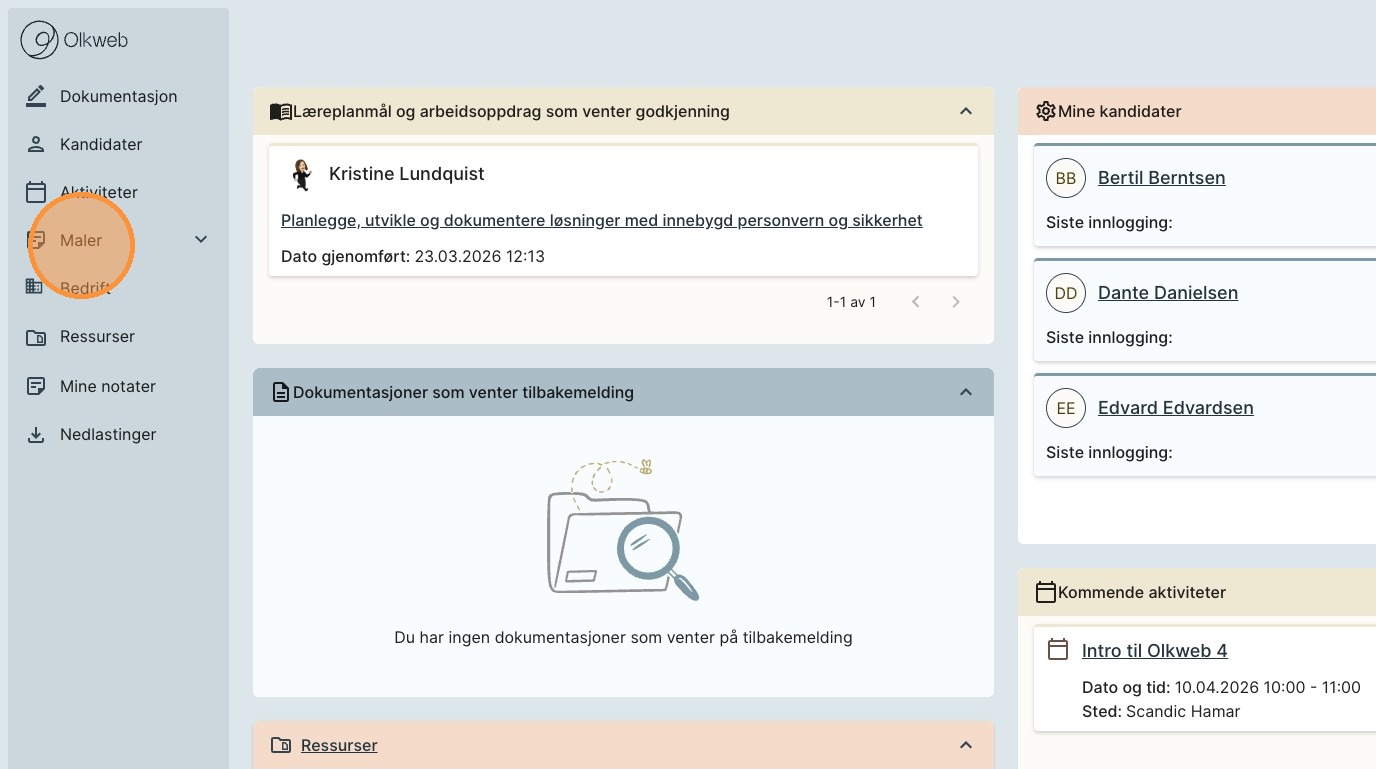Click the Ressurser folder icon in sidebar
Viewport: 1376px width, 769px height.
point(36,337)
